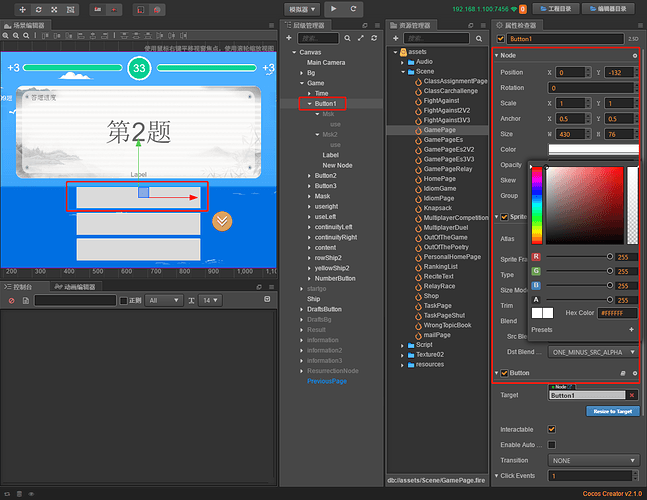Open the Transition NONE dropdown
This screenshot has height=500, width=647.
(x=593, y=460)
